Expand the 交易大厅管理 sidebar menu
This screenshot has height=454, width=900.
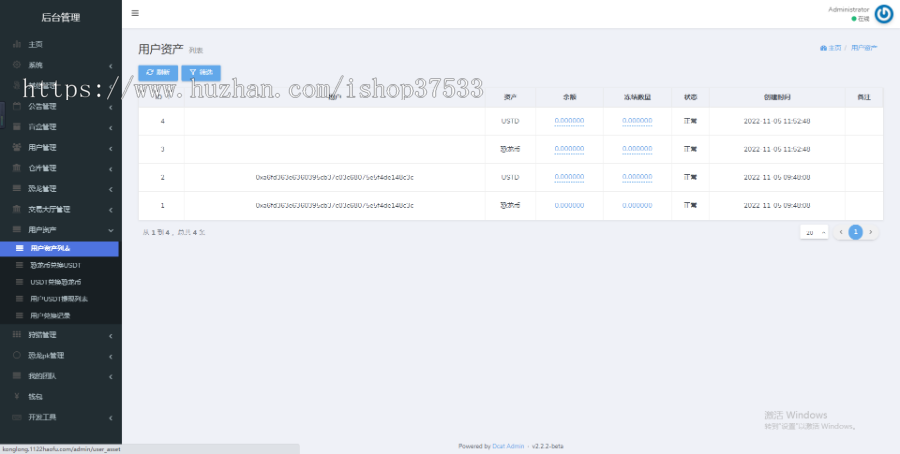[61, 209]
